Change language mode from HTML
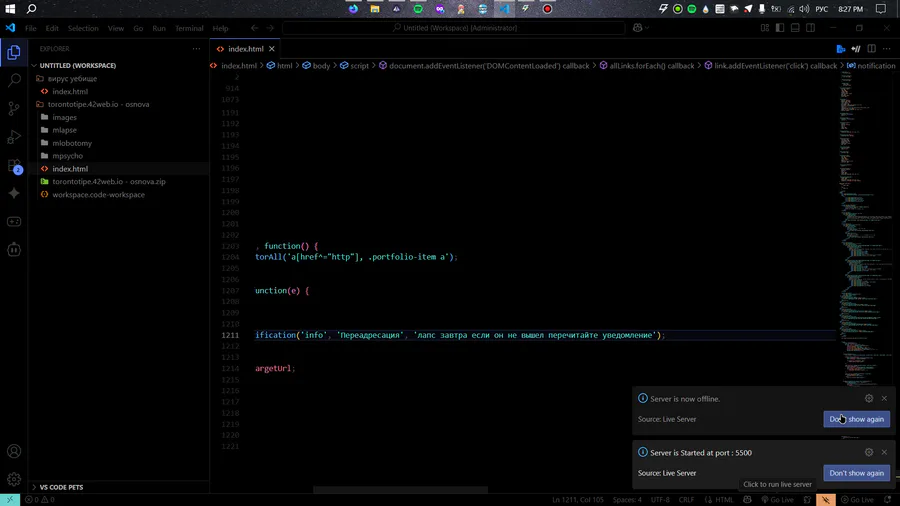This screenshot has height=506, width=900. [724, 500]
